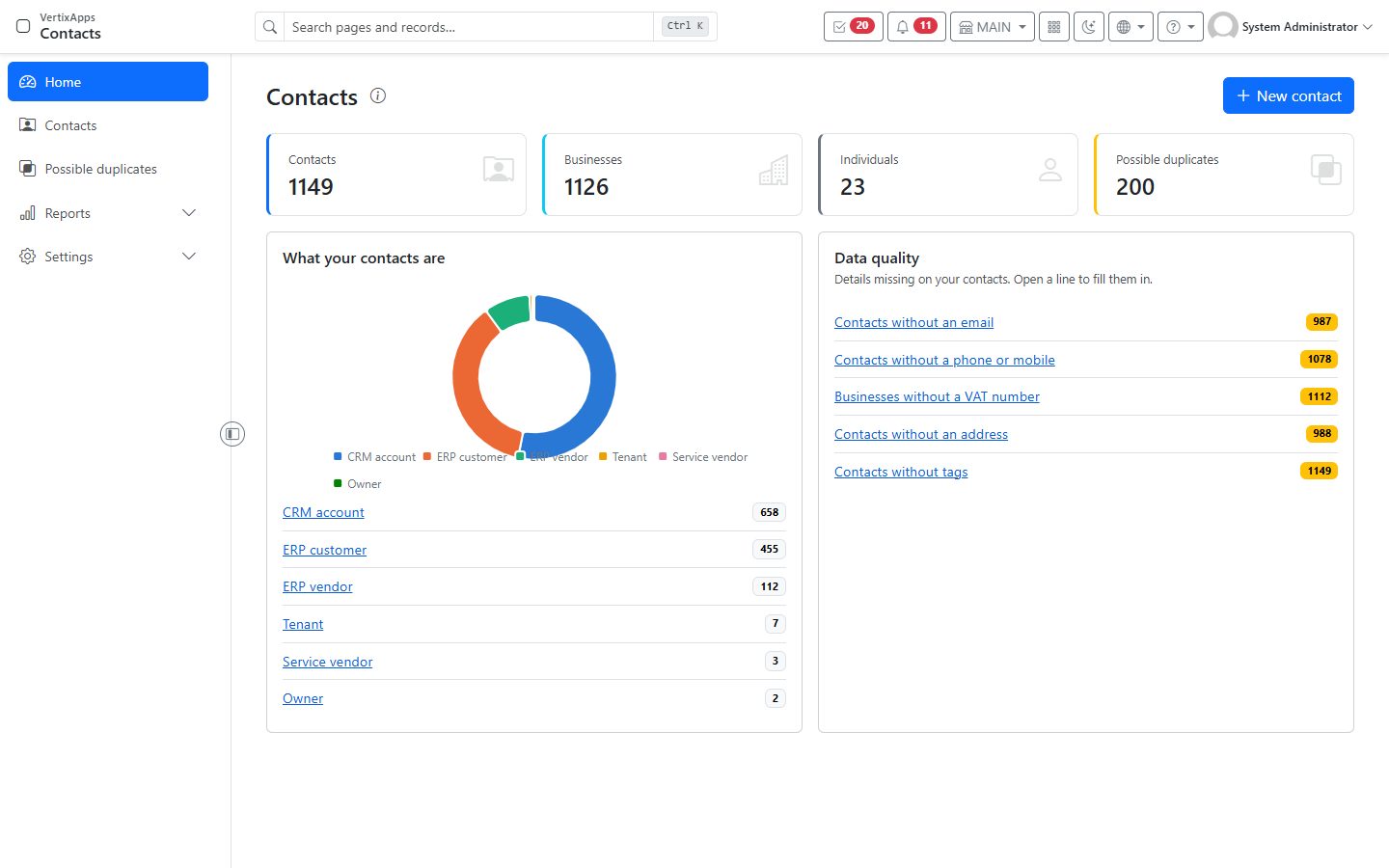This screenshot has width=1389, height=868.
Task: Open the apps grid icon
Action: pos(1054,27)
